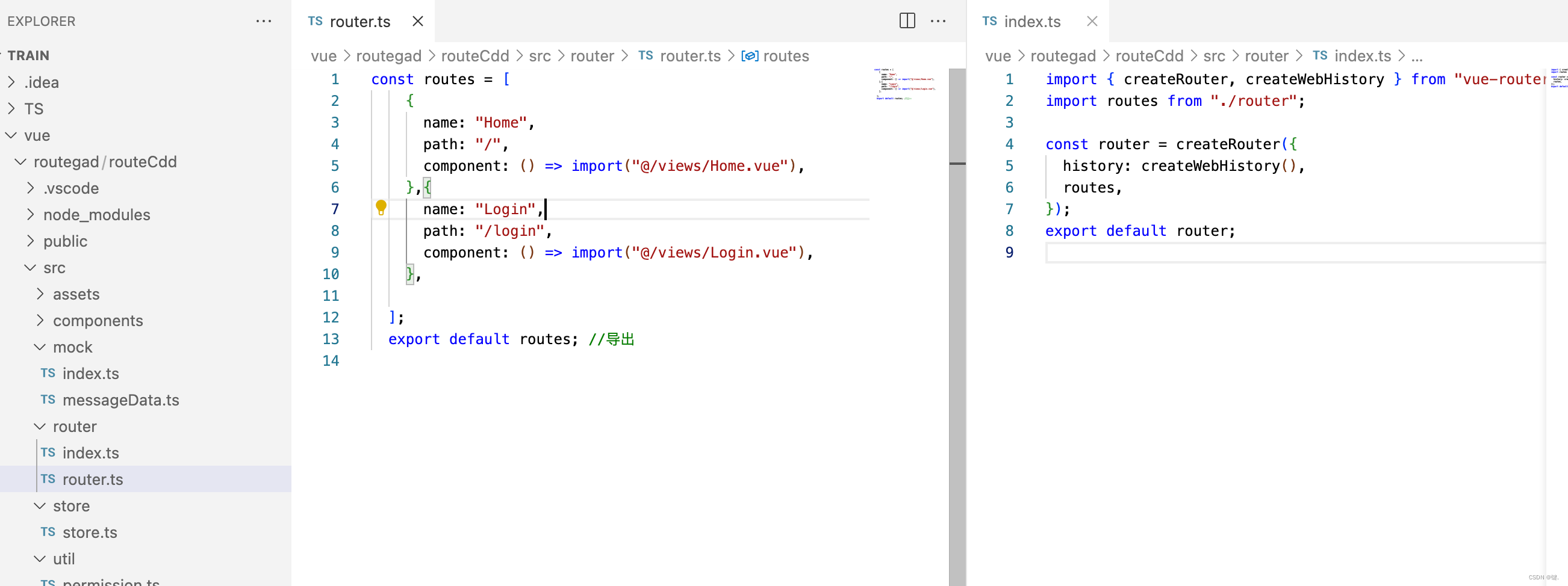The width and height of the screenshot is (1568, 586).
Task: Click the src breadcrumb in router.ts editor
Action: pyautogui.click(x=540, y=56)
